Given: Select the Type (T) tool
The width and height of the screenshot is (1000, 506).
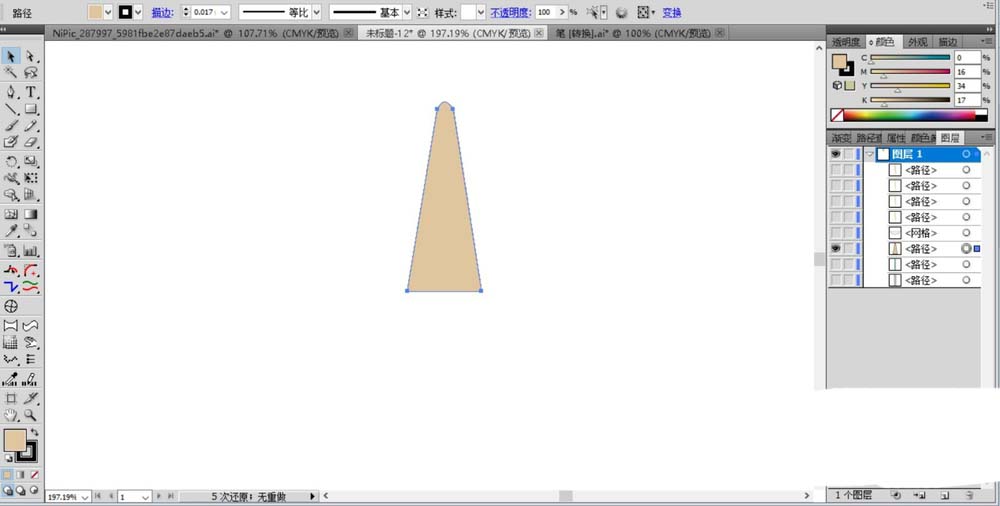Looking at the screenshot, I should [30, 92].
